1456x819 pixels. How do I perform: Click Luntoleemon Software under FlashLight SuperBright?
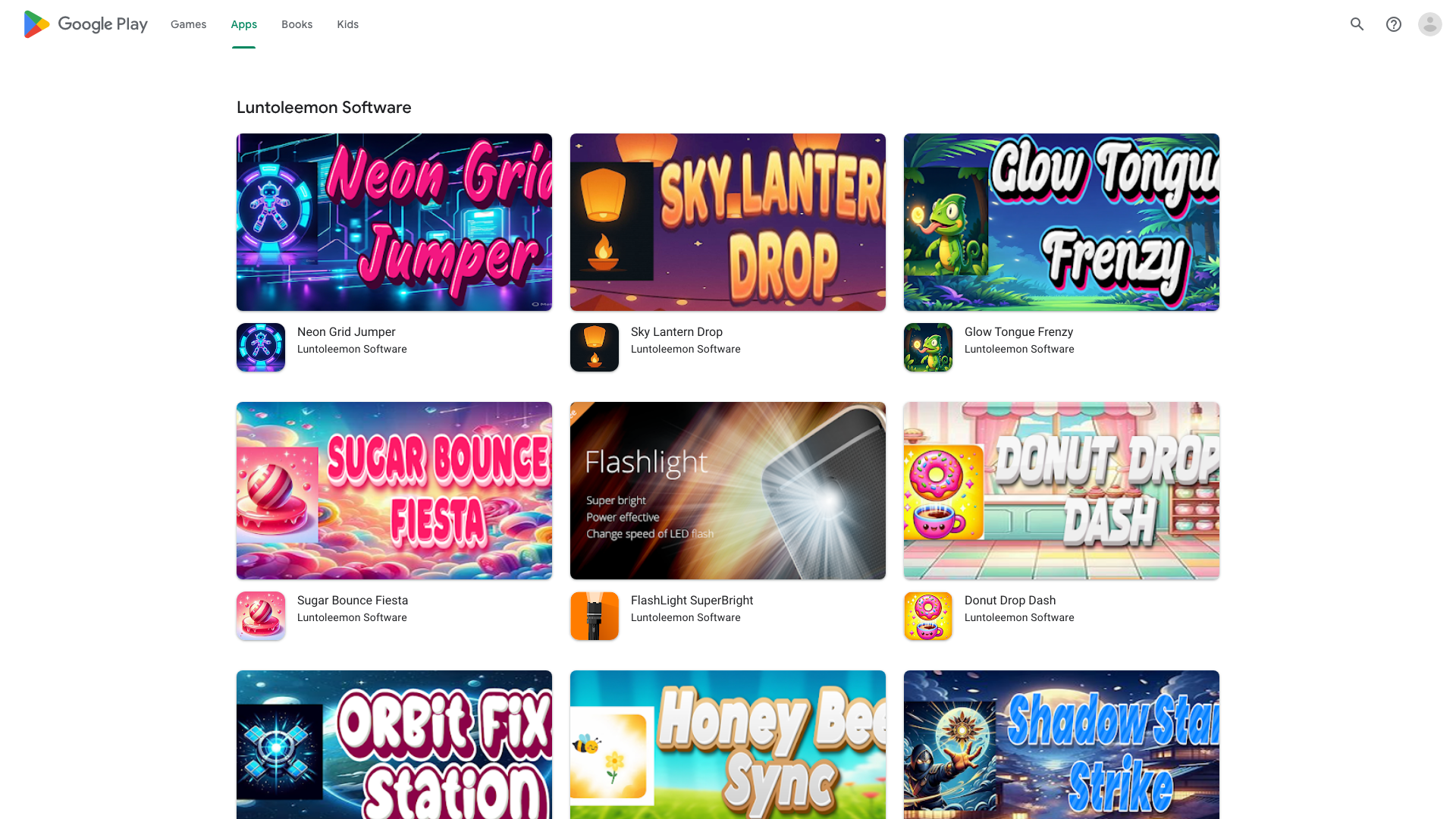point(686,618)
